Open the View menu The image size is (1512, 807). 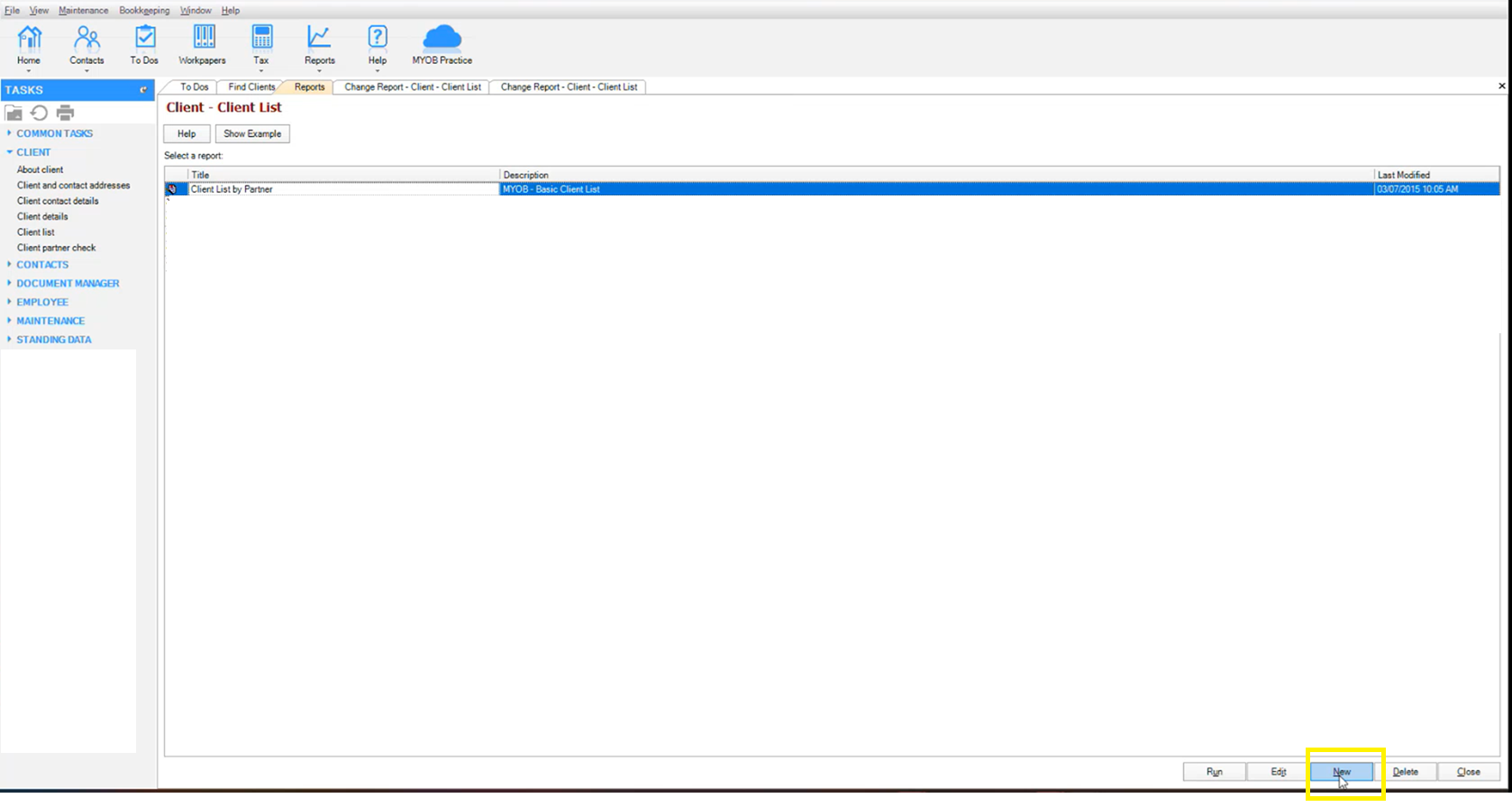click(x=39, y=11)
